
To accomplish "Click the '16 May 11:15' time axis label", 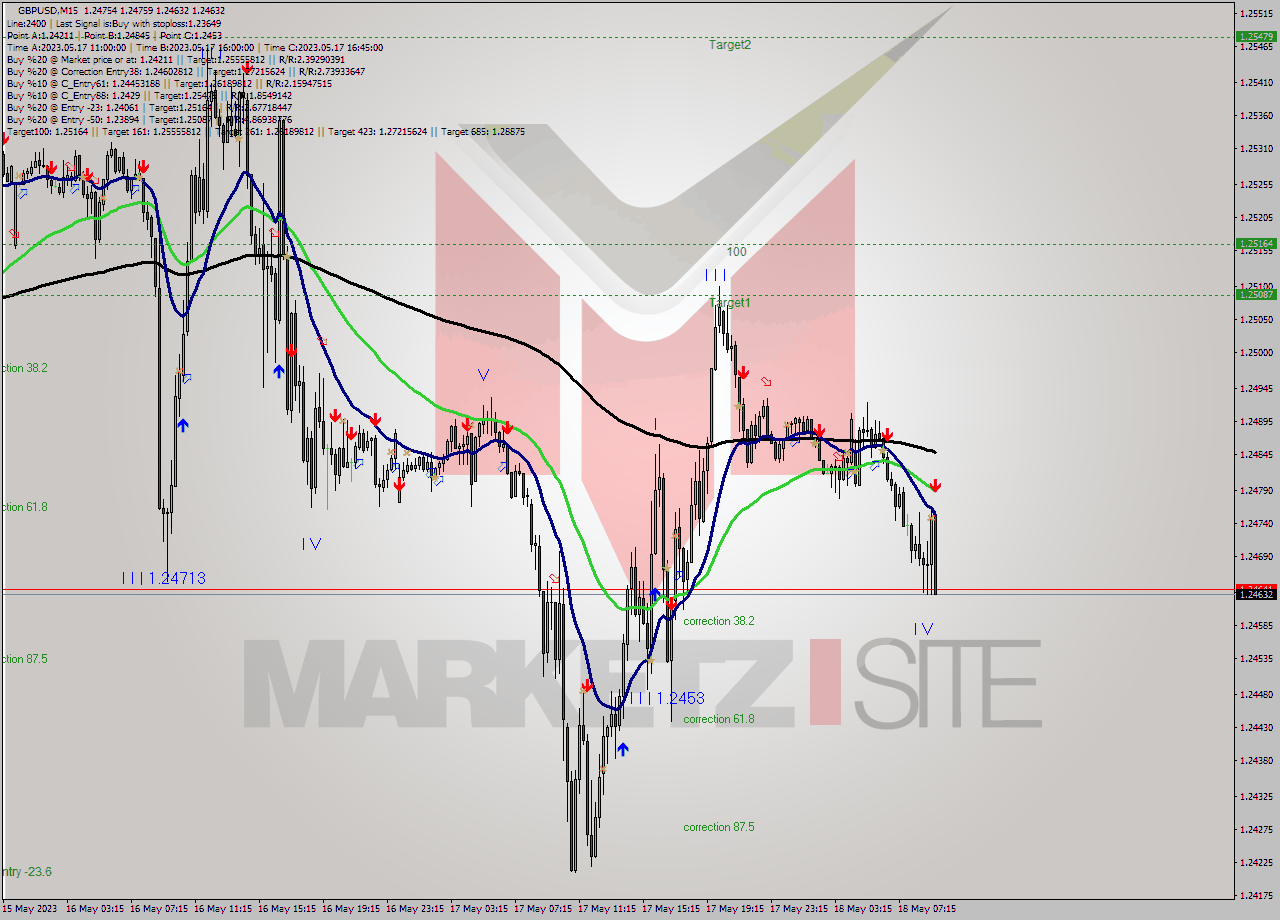I will point(223,909).
